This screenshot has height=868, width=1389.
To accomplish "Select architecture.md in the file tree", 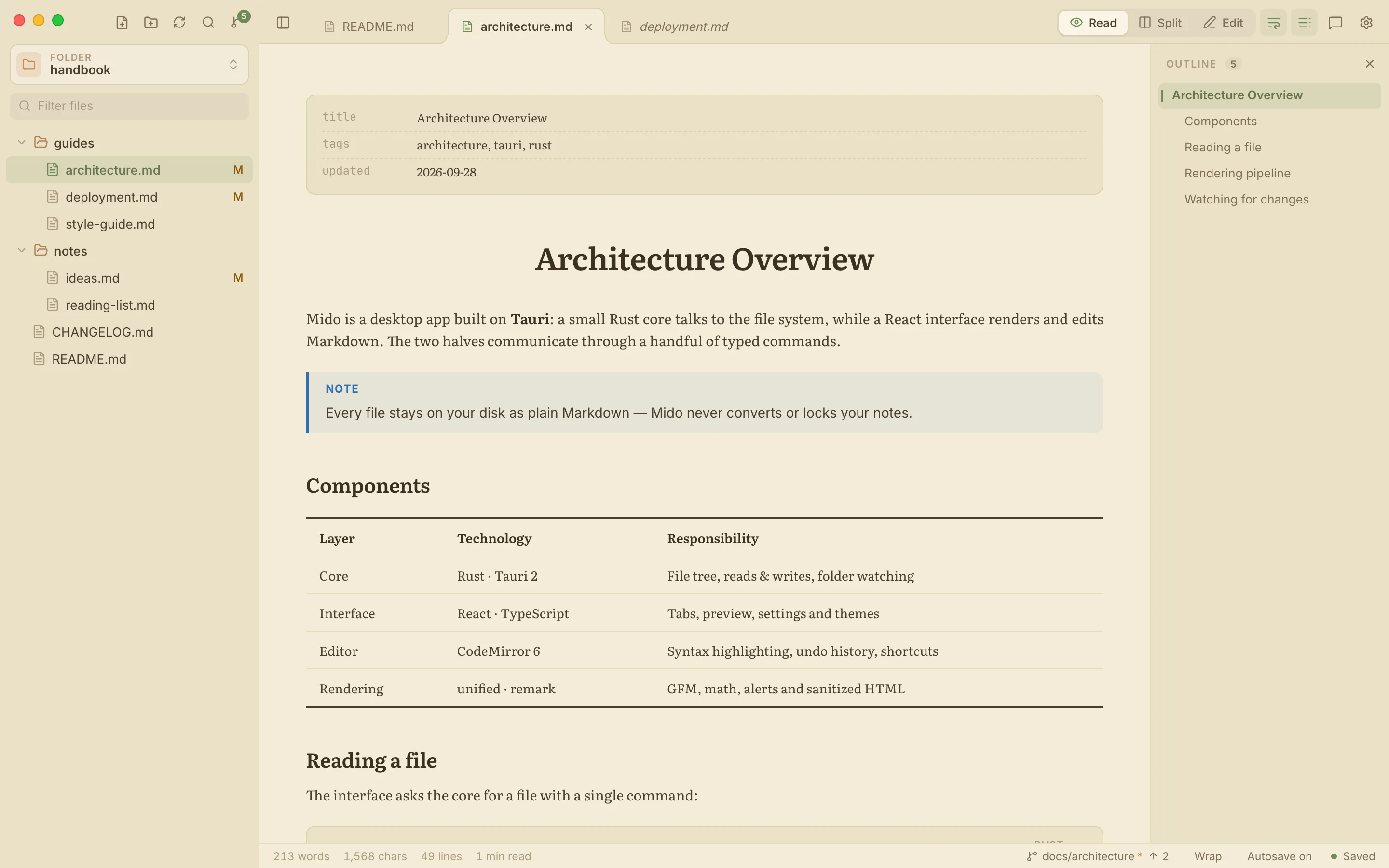I will click(129, 170).
